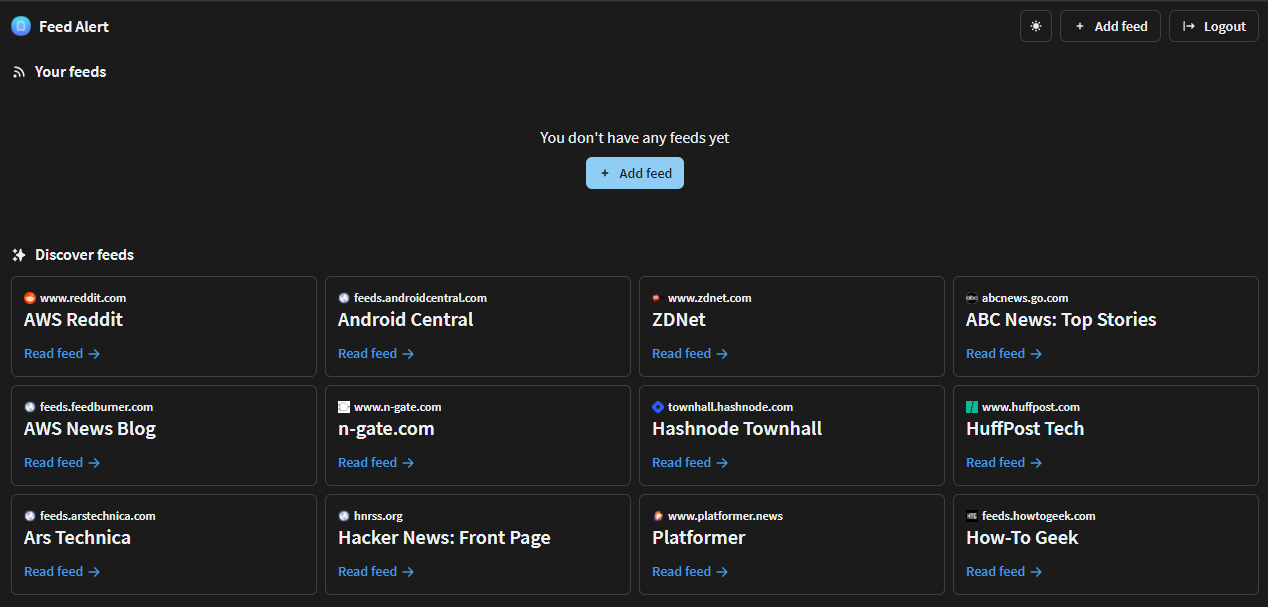Click the Platformer card title
The height and width of the screenshot is (607, 1268).
click(x=699, y=538)
